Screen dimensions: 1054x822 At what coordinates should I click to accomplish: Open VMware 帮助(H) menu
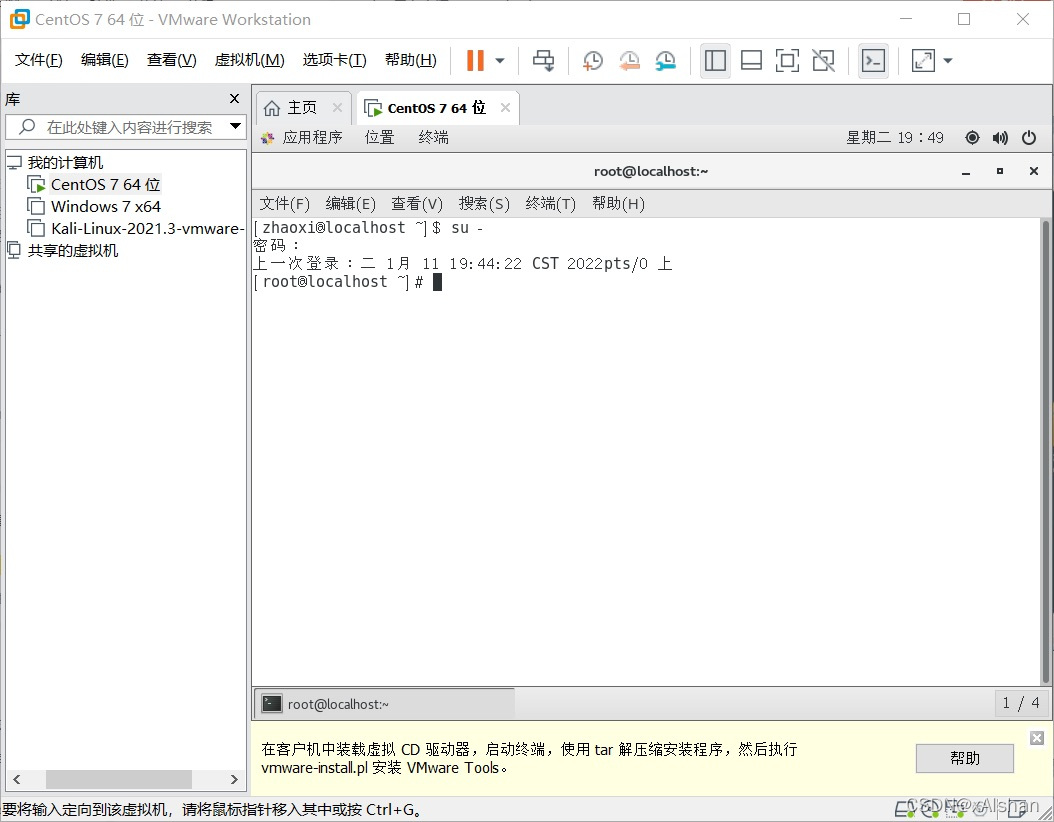click(x=411, y=60)
